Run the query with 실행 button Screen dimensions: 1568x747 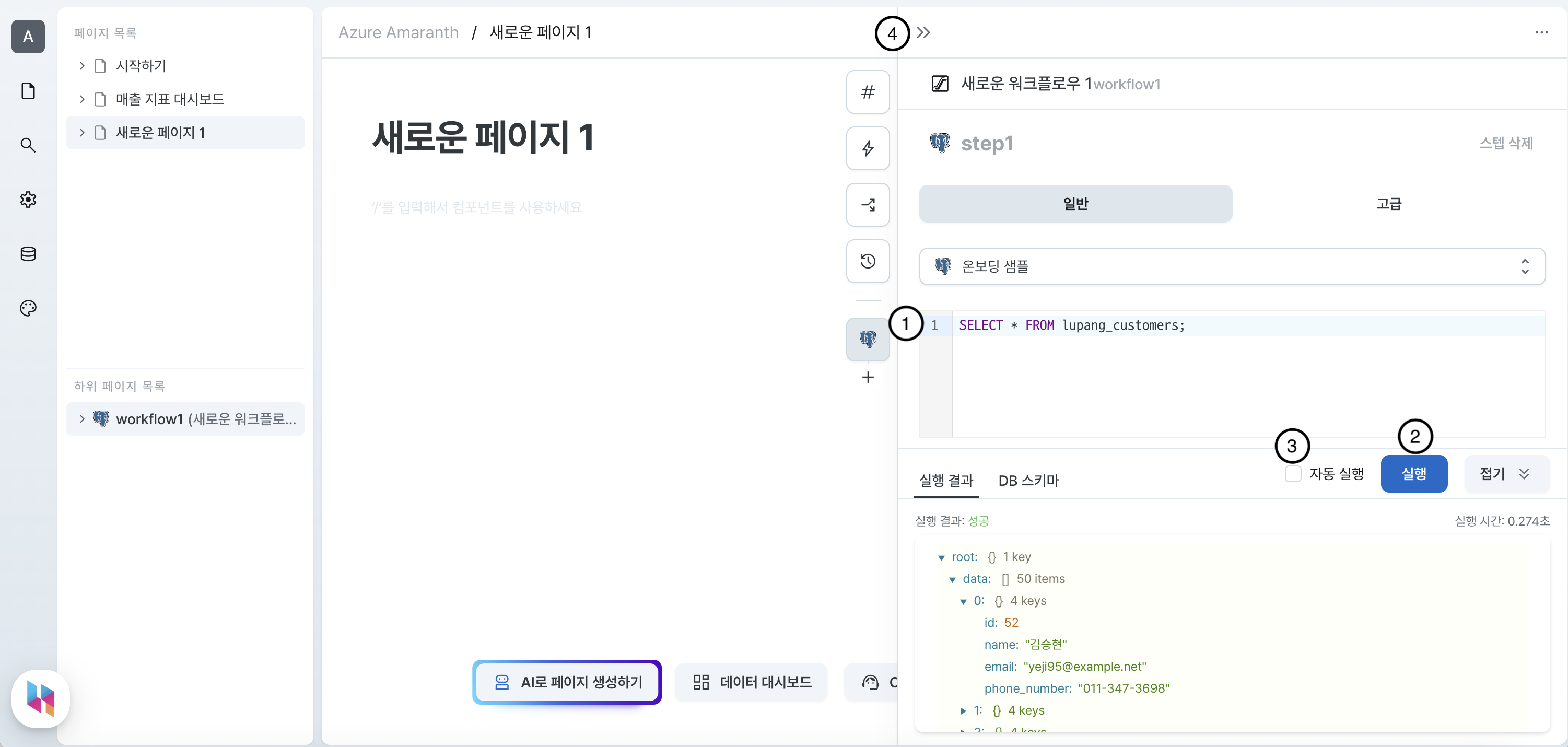point(1413,474)
